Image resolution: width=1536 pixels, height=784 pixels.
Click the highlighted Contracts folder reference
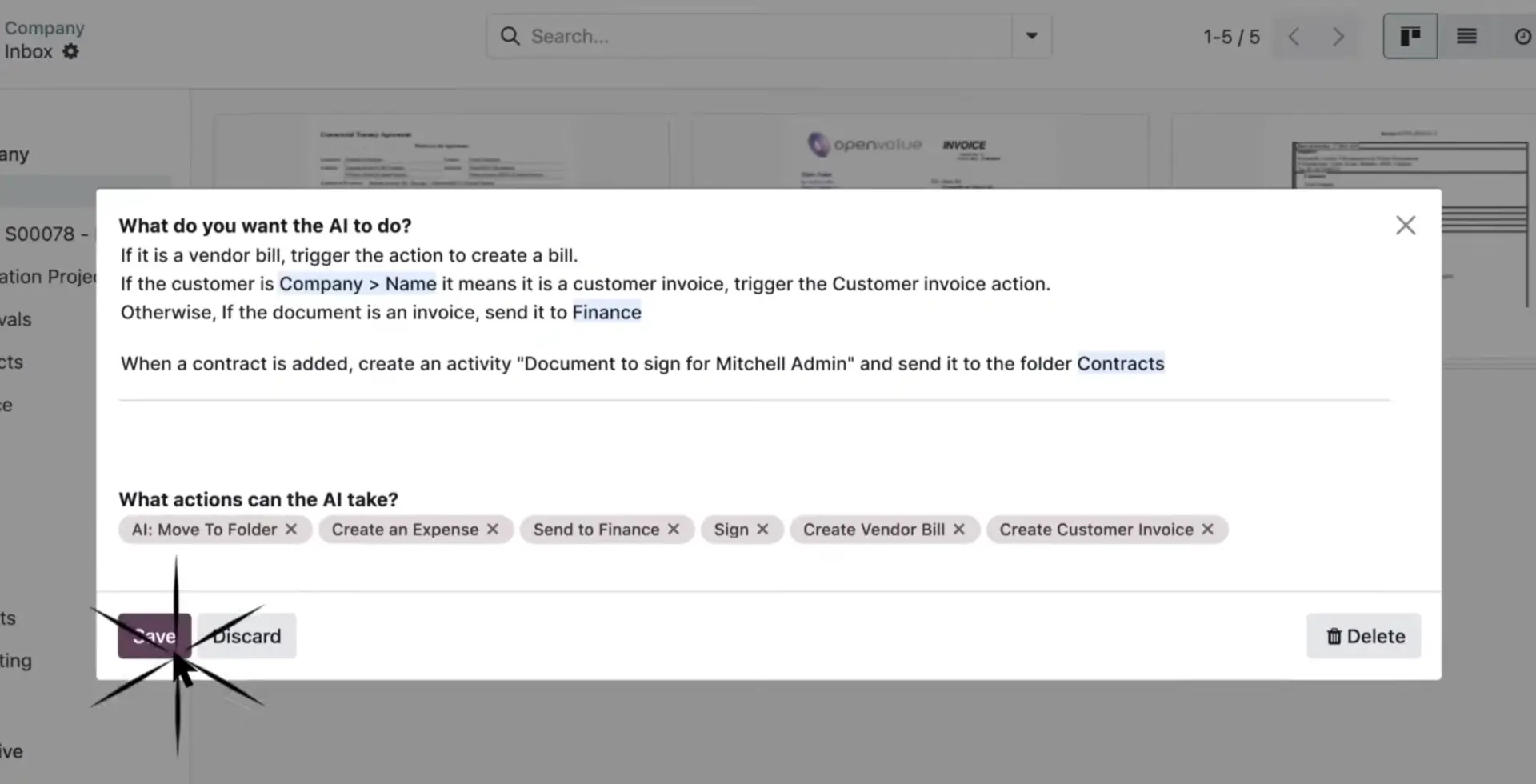pyautogui.click(x=1121, y=363)
